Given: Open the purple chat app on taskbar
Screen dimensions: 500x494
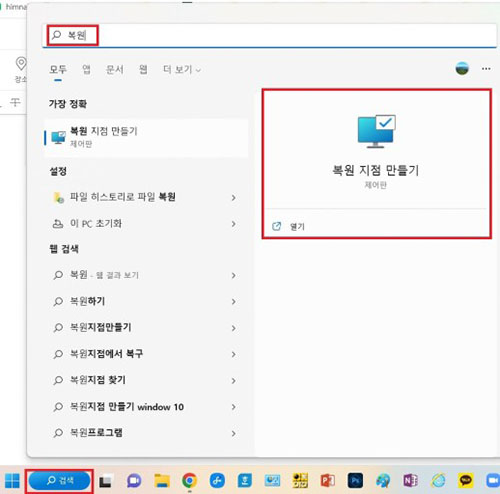Looking at the screenshot, I should 134,481.
